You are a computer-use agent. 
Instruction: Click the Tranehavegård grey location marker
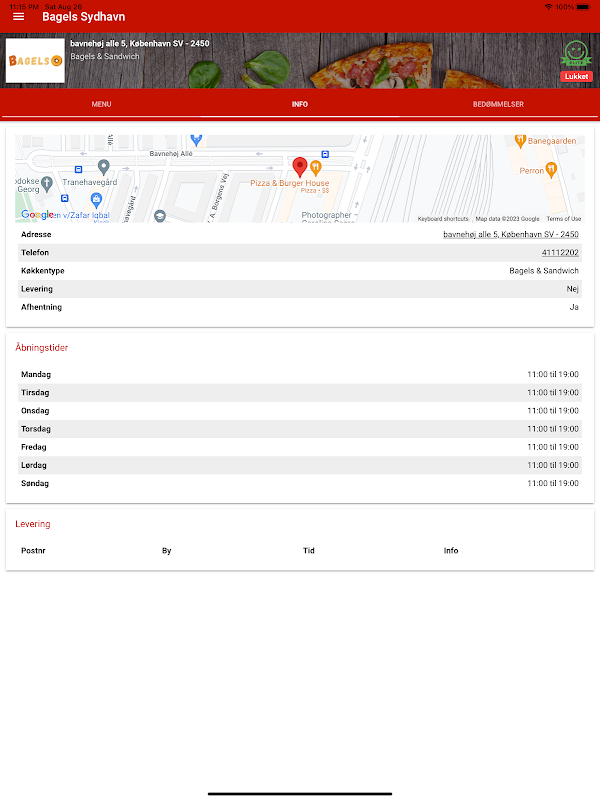[x=104, y=167]
